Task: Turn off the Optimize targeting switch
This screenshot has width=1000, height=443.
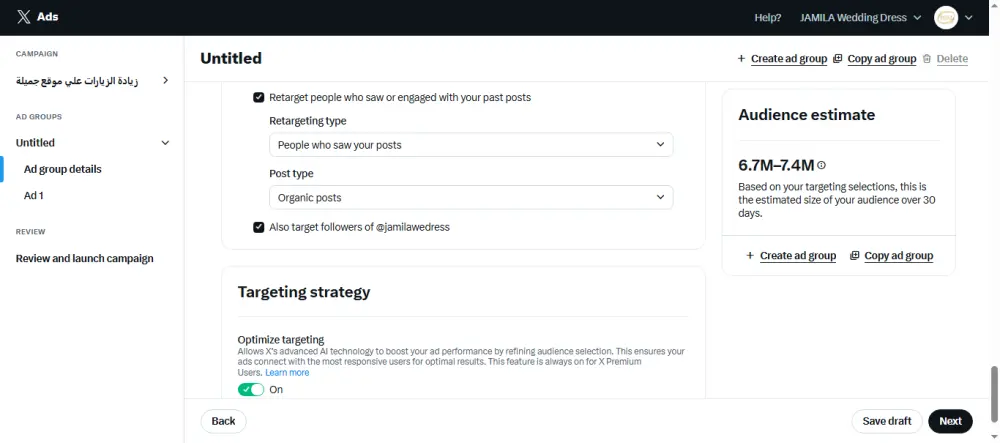Action: [x=251, y=390]
